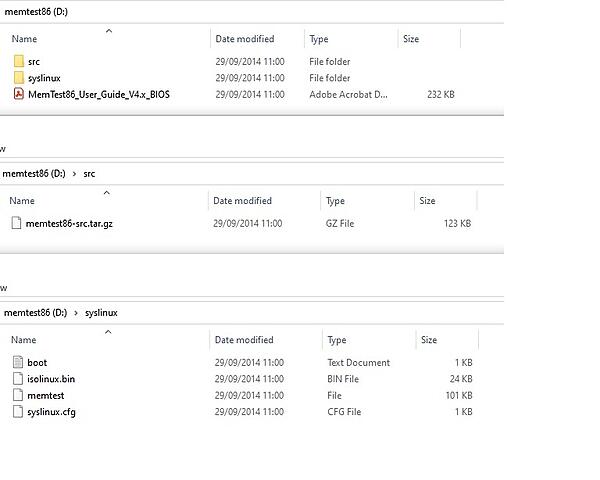Click the sort arrow above Name in root listing

(109, 31)
